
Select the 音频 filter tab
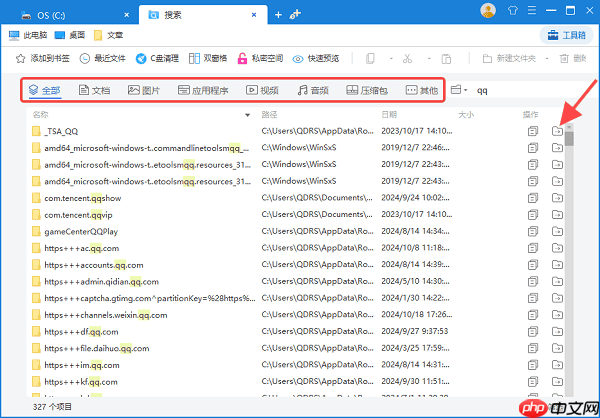[313, 90]
